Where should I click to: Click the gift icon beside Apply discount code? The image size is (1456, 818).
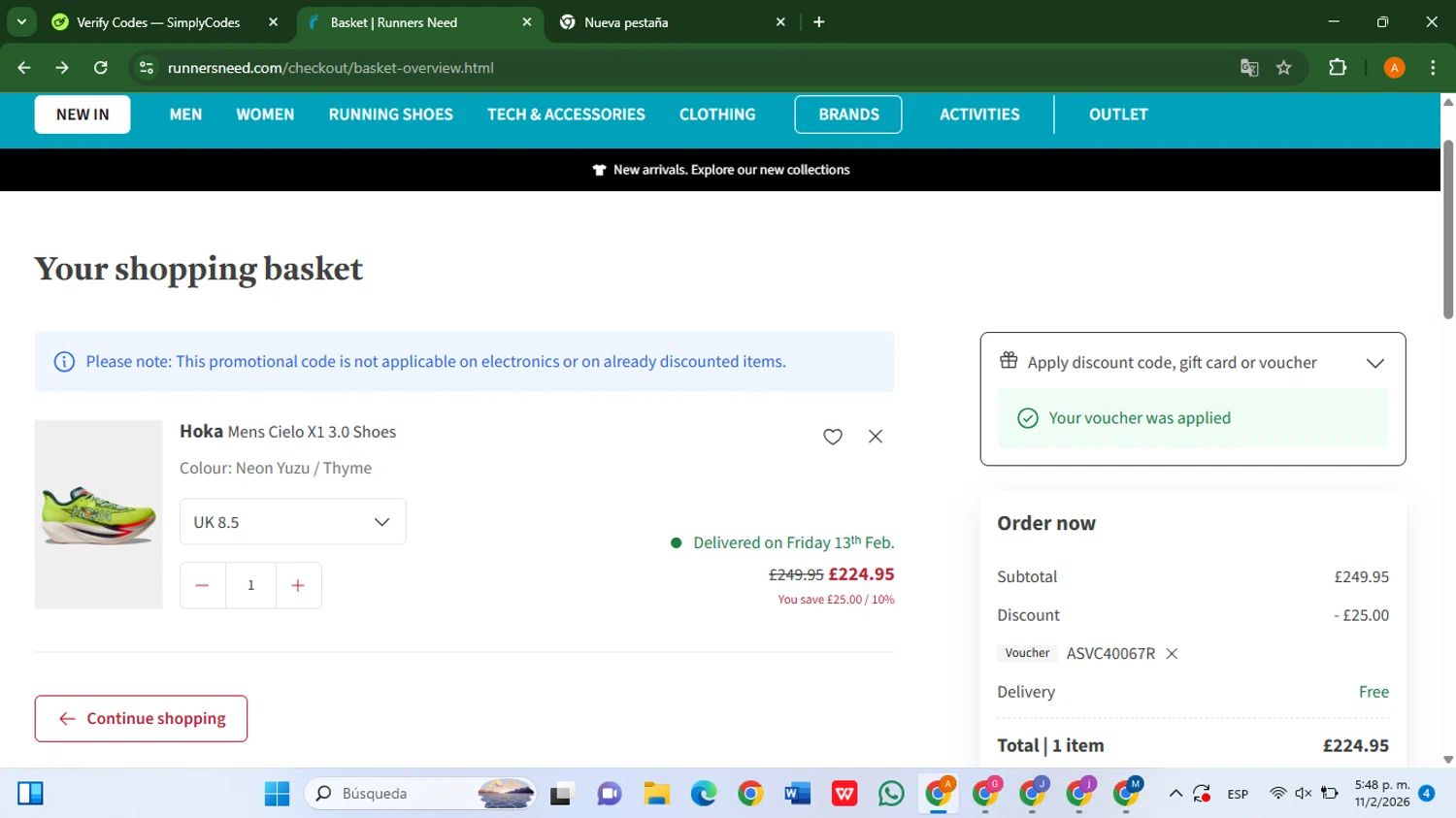1009,361
